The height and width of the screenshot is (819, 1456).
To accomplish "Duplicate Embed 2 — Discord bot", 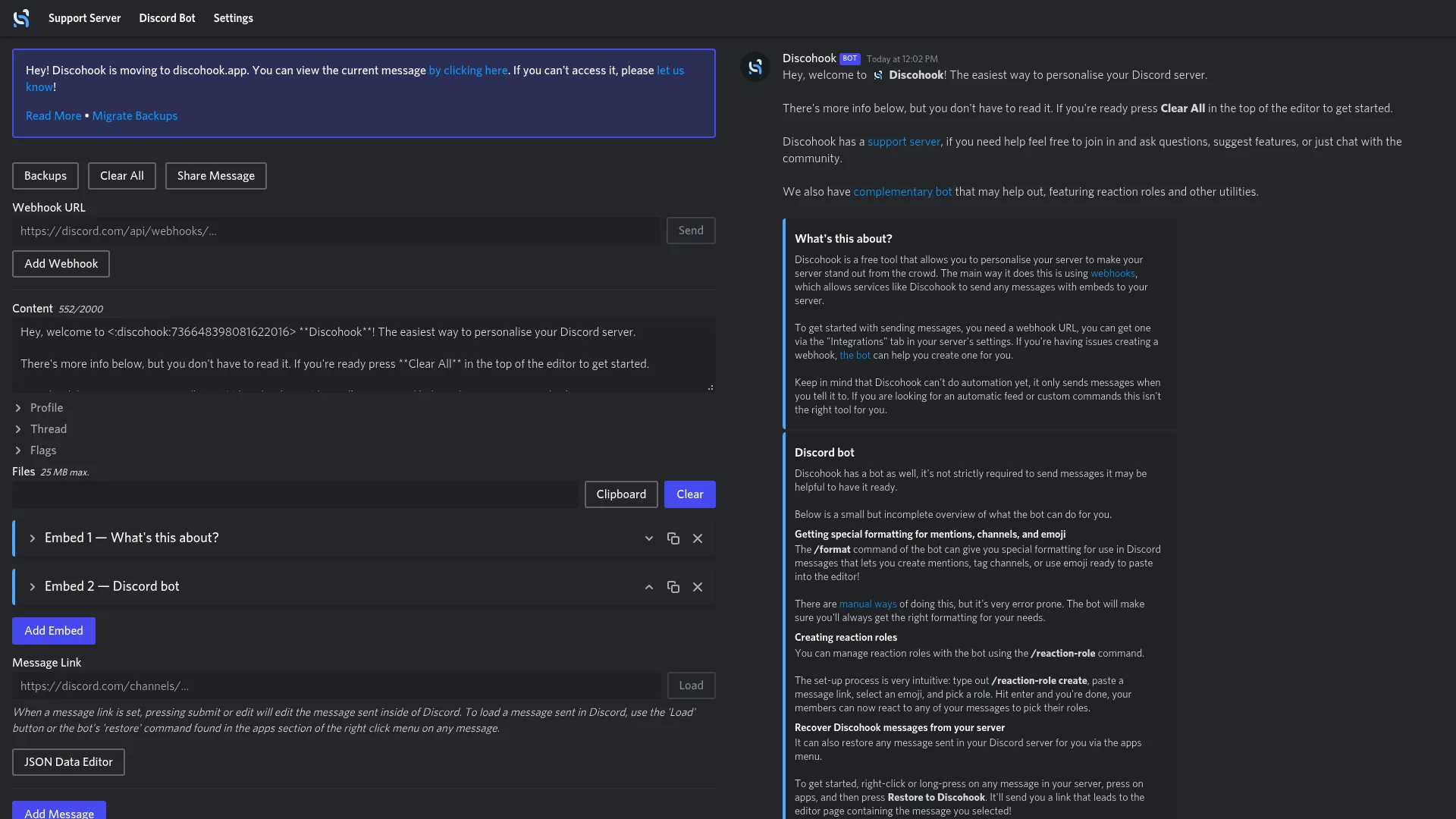I will [673, 587].
